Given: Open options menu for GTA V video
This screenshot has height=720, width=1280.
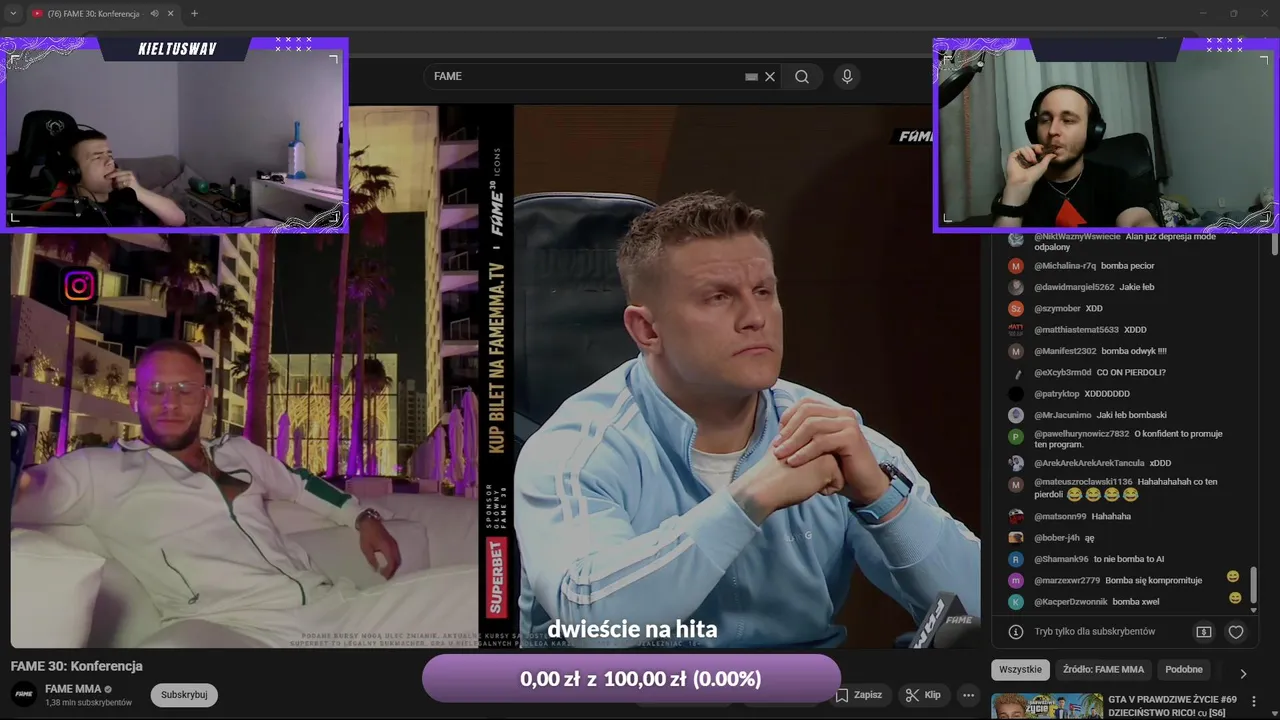Looking at the screenshot, I should tap(1254, 702).
